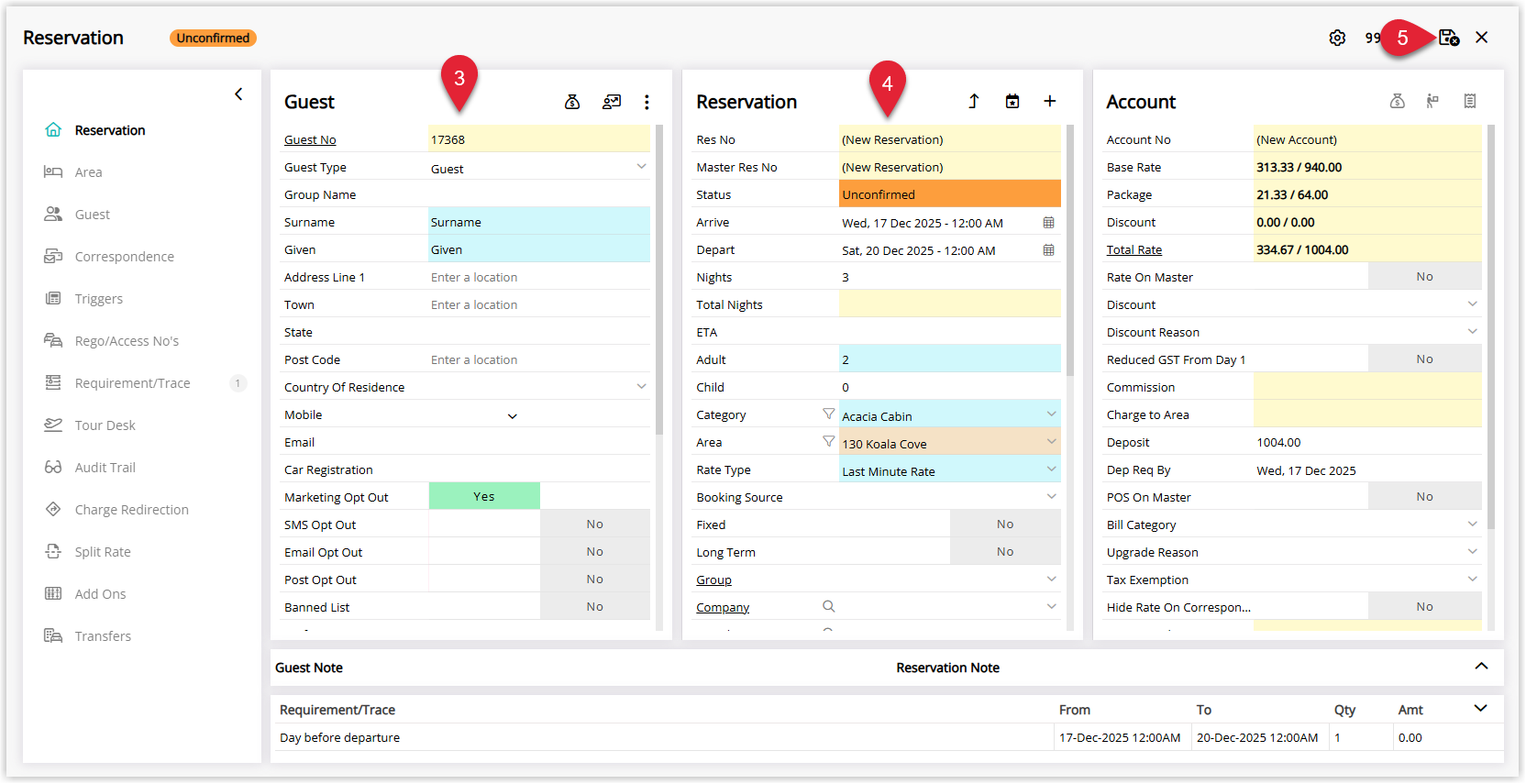Image resolution: width=1526 pixels, height=784 pixels.
Task: Click the Company search magnifier icon
Action: [x=829, y=606]
